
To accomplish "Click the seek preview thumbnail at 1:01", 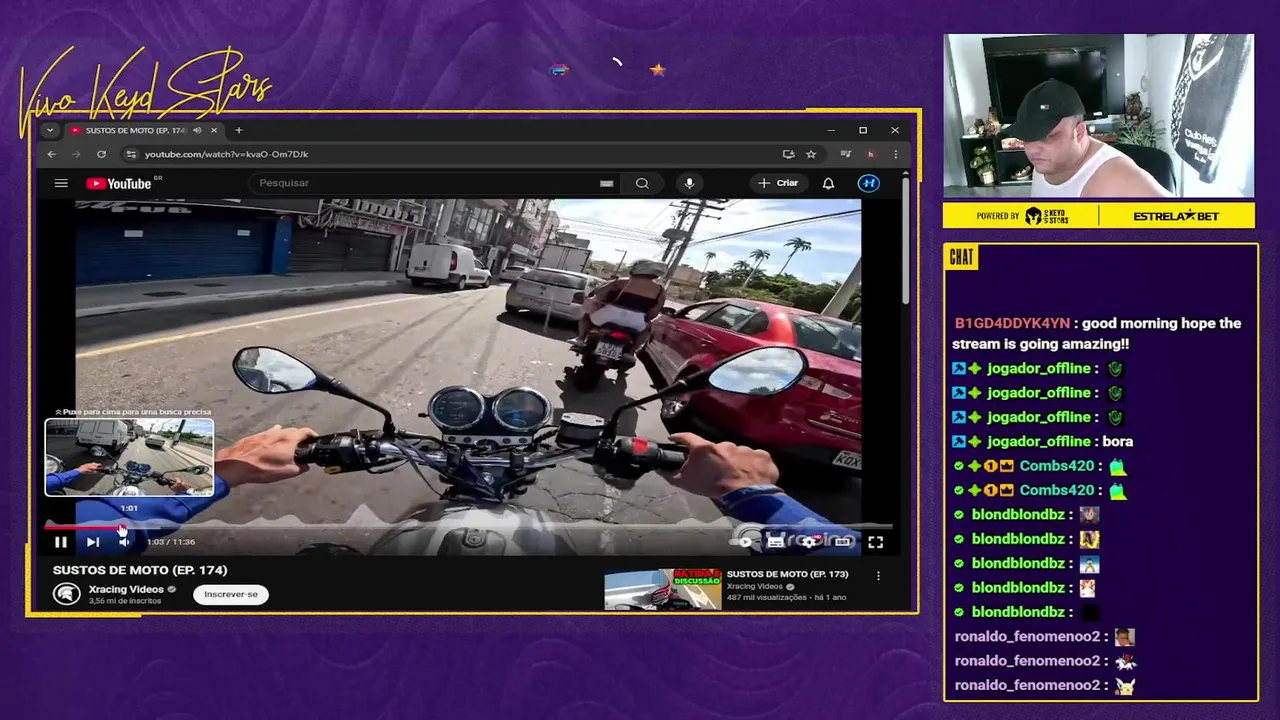I will (129, 457).
